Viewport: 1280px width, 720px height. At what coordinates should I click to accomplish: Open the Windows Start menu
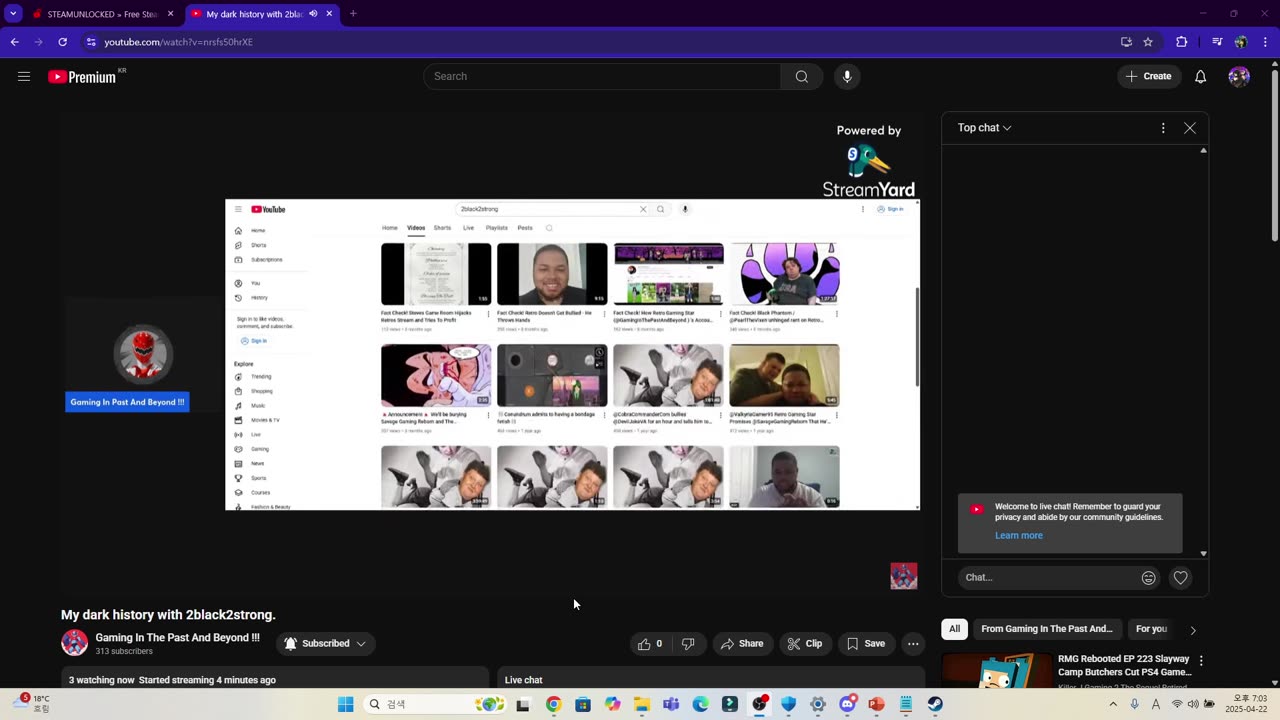(x=346, y=704)
